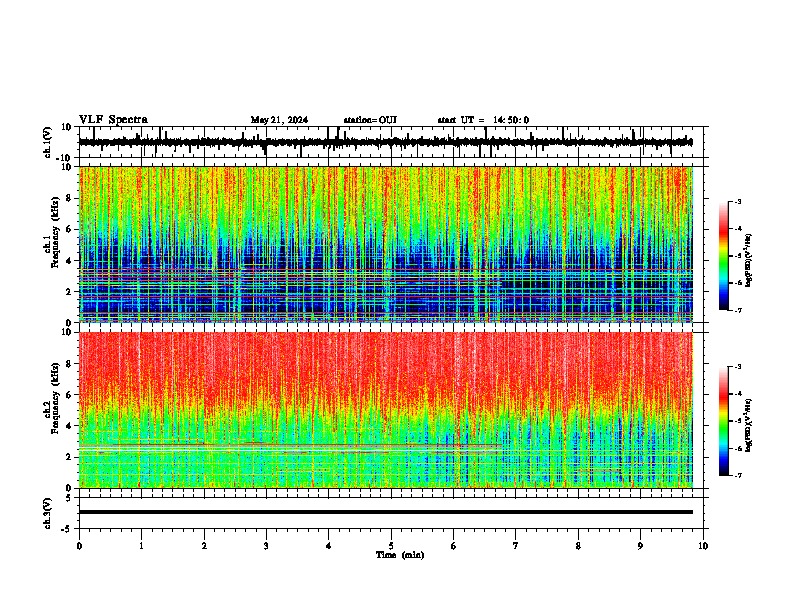
Task: Click the '-7' label on ch.2 colorbar
Action: click(738, 475)
